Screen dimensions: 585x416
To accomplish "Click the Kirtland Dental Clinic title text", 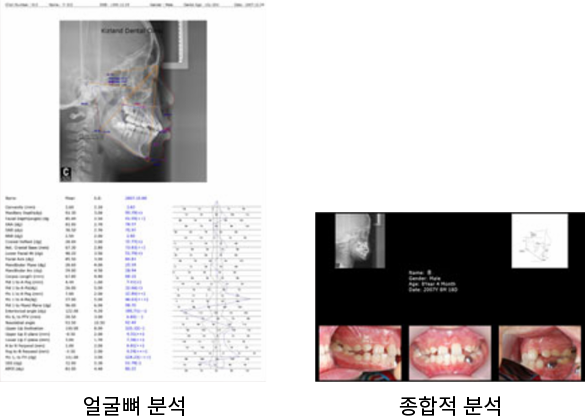I will coord(131,30).
